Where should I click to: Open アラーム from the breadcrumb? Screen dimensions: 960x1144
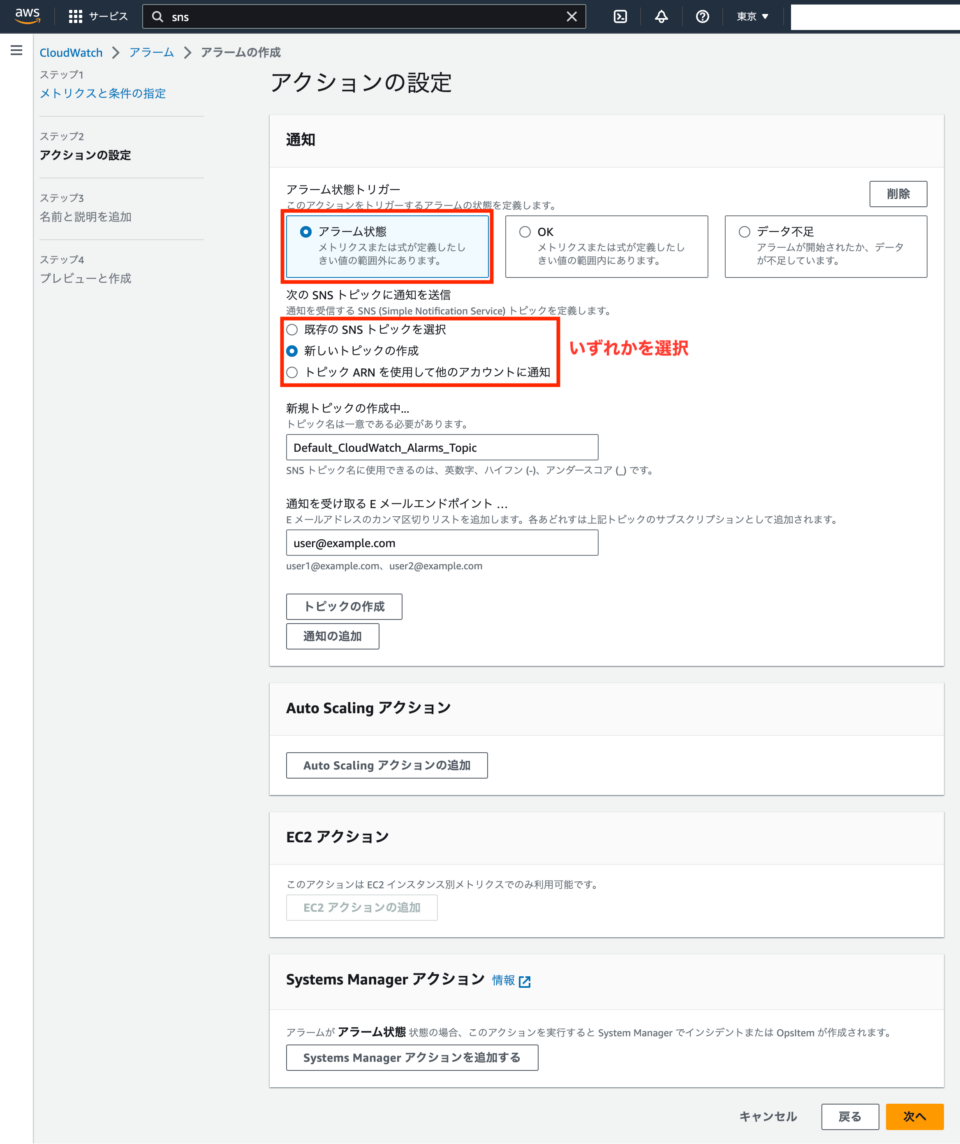click(152, 52)
